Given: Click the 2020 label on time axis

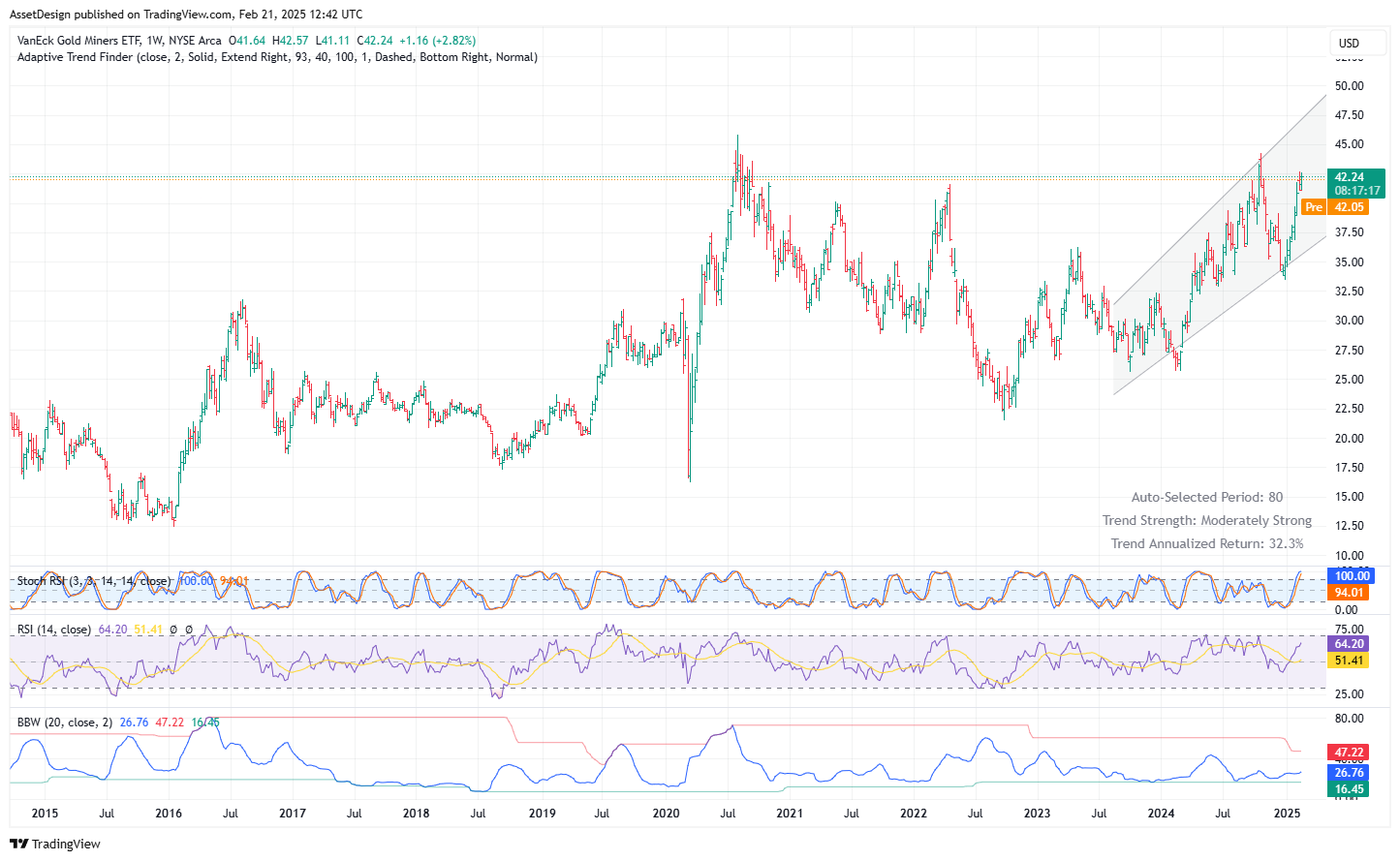Looking at the screenshot, I should point(667,814).
